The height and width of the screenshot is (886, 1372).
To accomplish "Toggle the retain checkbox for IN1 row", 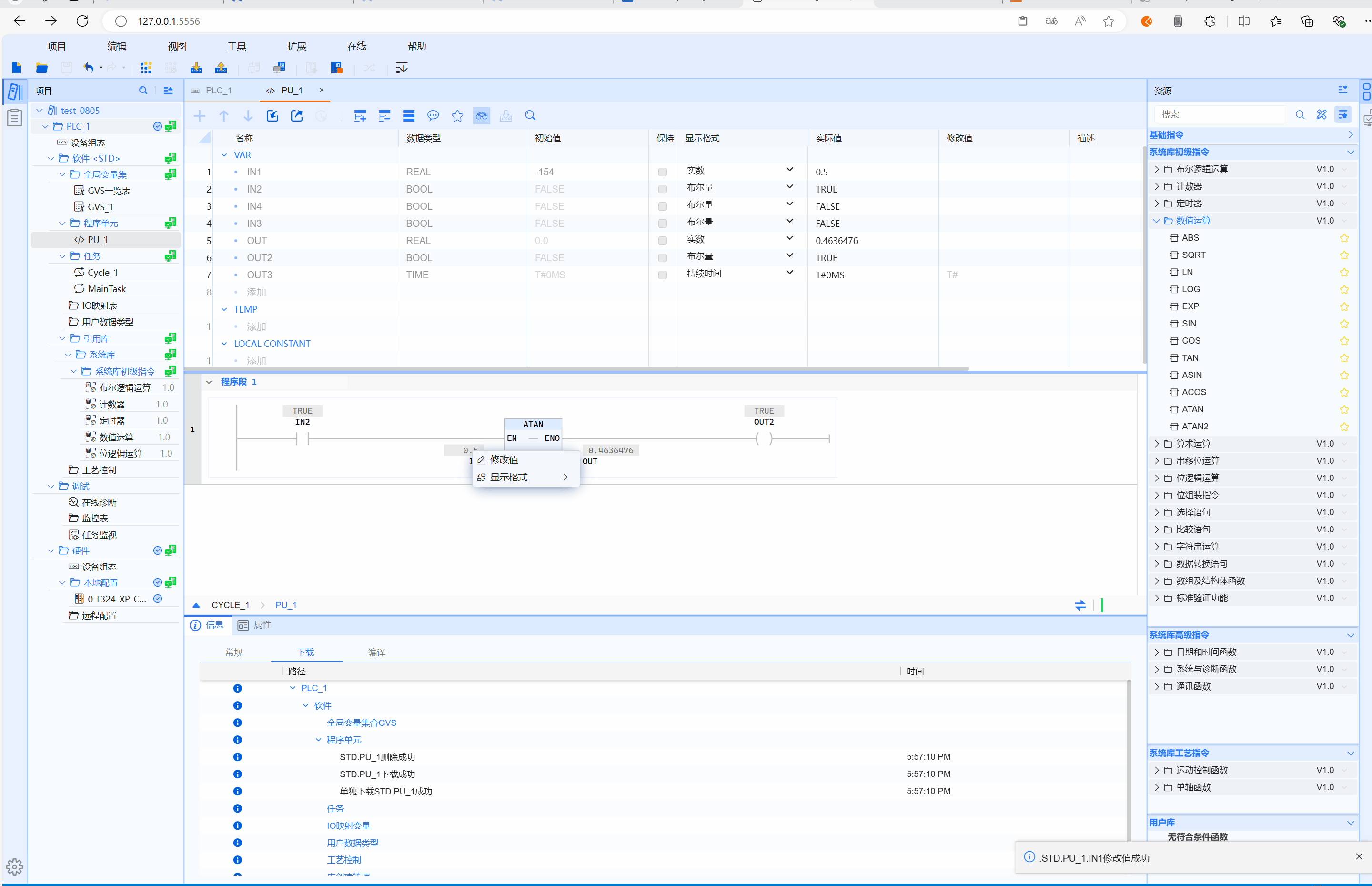I will (663, 172).
